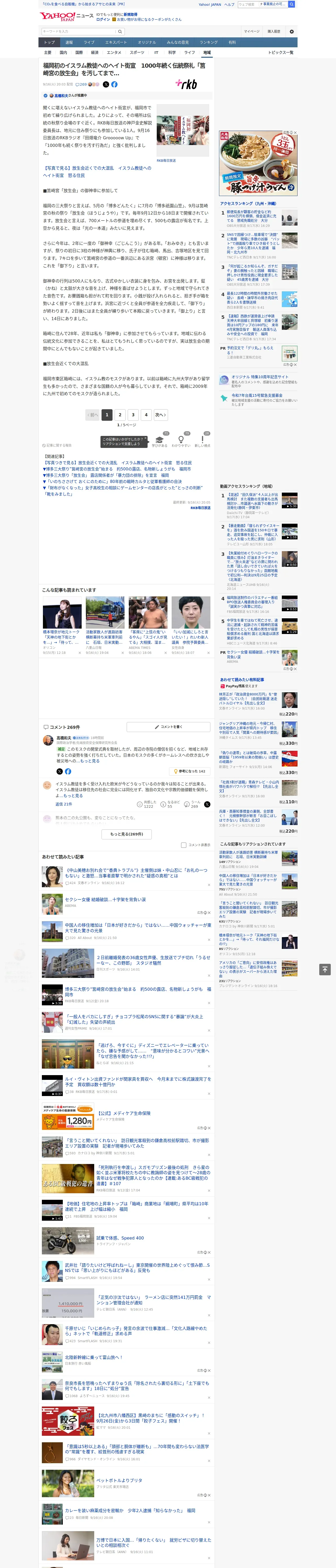Open the ヘルプ link in header

(229, 4)
